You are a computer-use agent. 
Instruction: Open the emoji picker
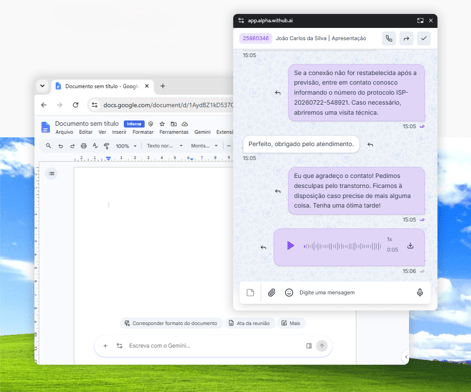pos(289,293)
